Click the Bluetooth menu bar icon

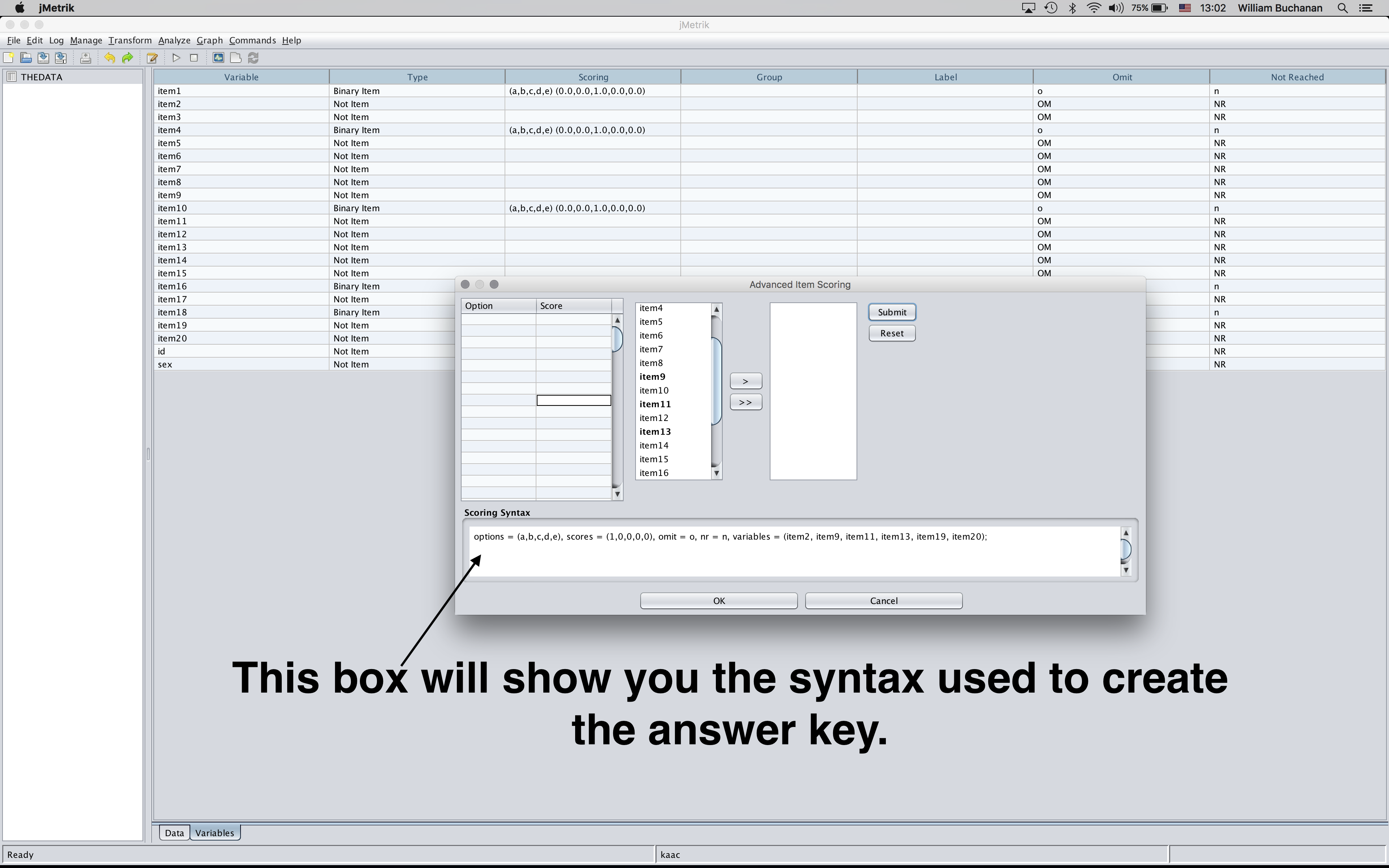coord(1072,8)
